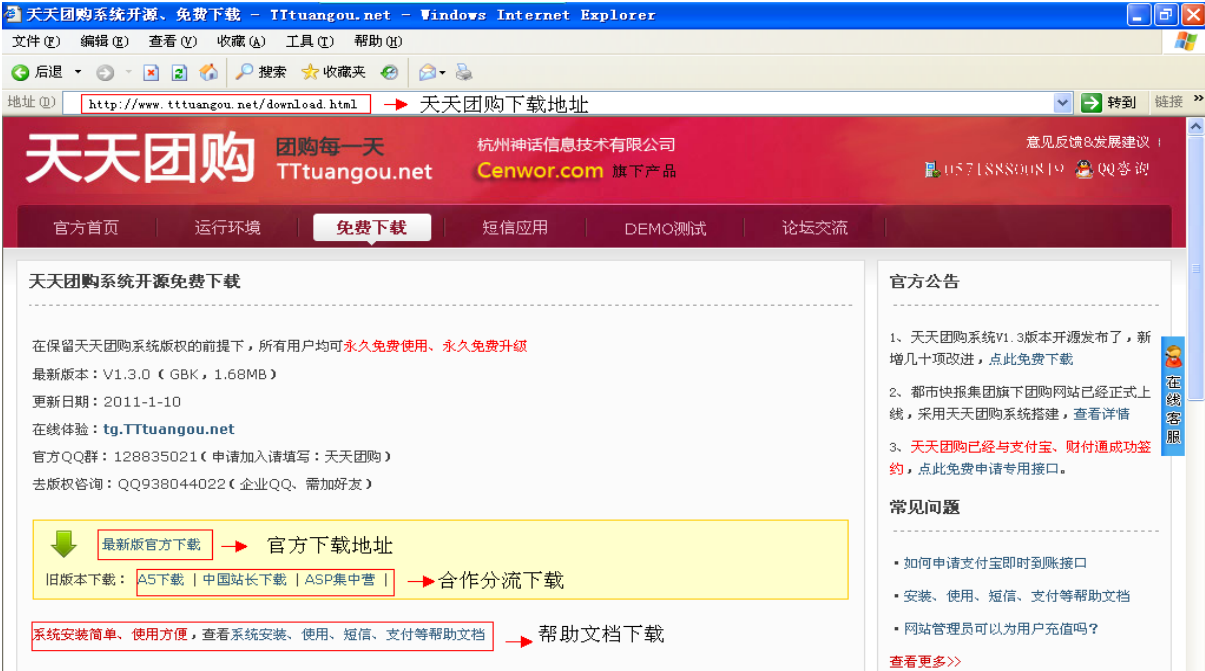1205x671 pixels.
Task: Click the Windows flag logo icon
Action: (x=1185, y=41)
